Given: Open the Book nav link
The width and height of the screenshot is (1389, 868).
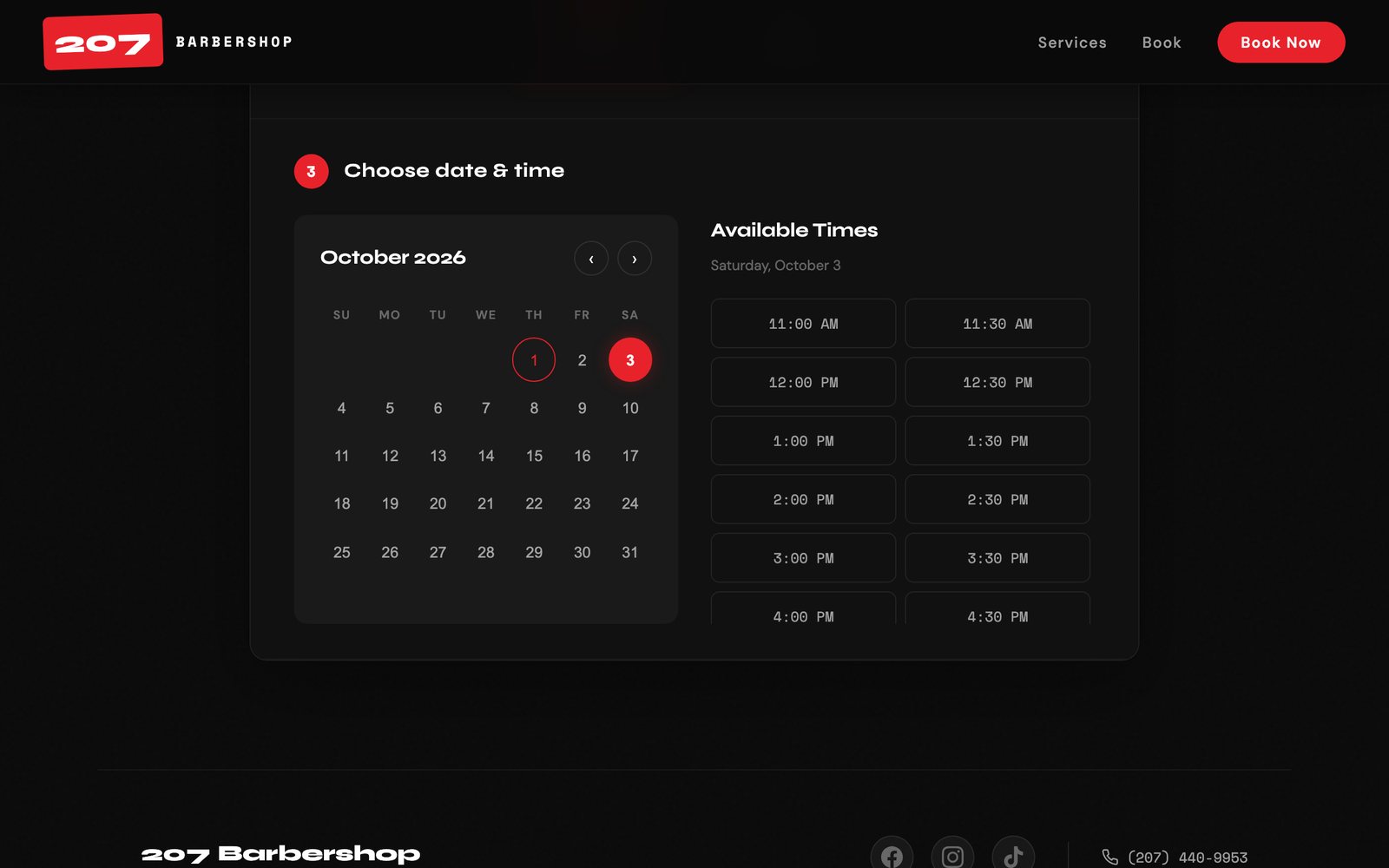Looking at the screenshot, I should tap(1162, 43).
